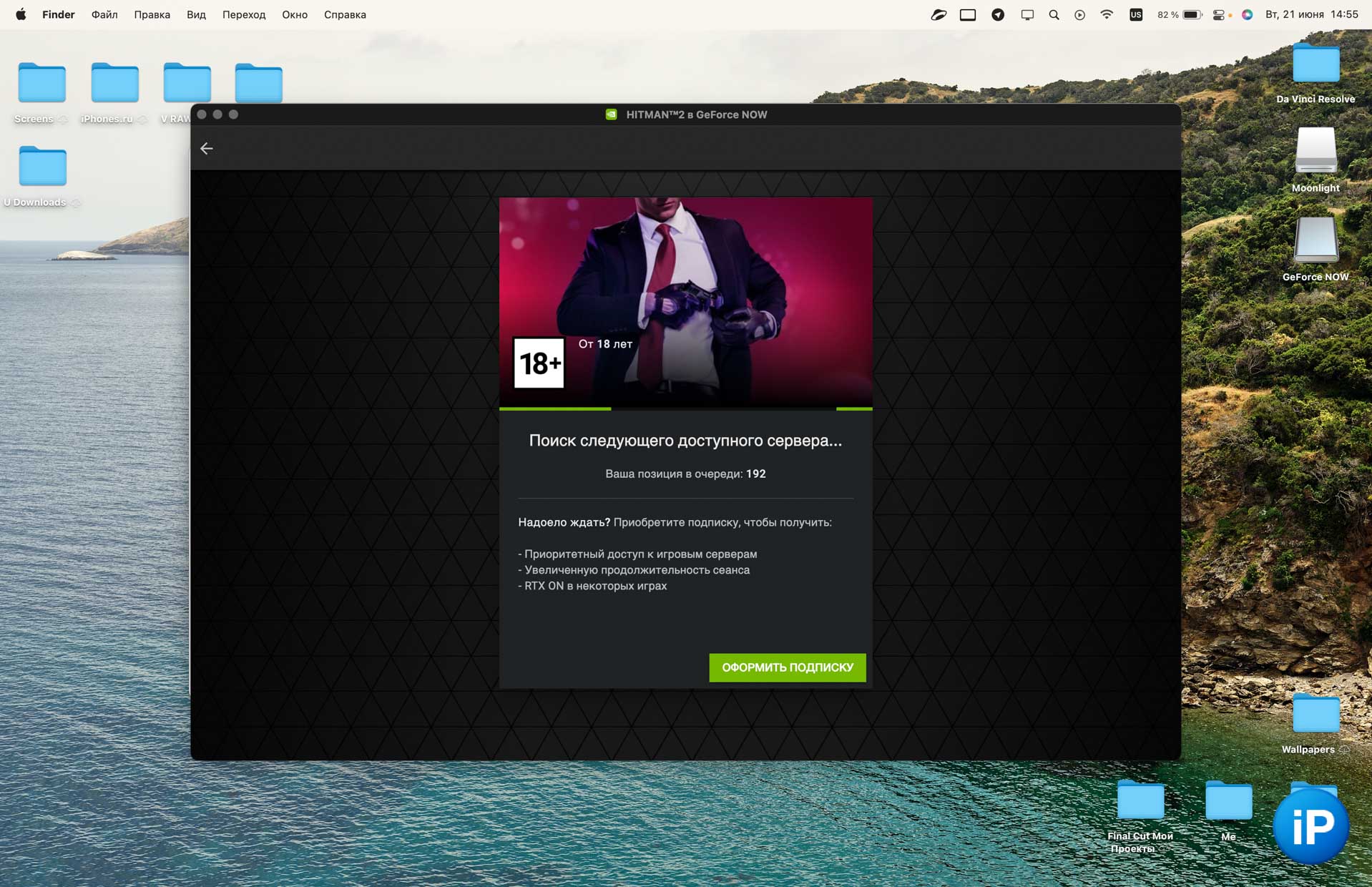
Task: Click the play-circle menu bar icon
Action: (1079, 14)
